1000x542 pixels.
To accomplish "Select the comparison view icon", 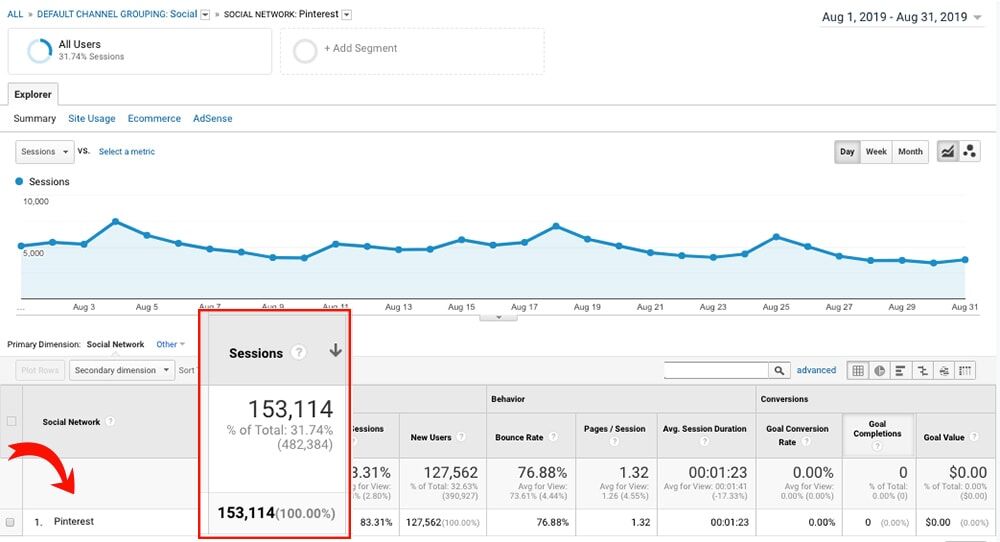I will click(922, 370).
